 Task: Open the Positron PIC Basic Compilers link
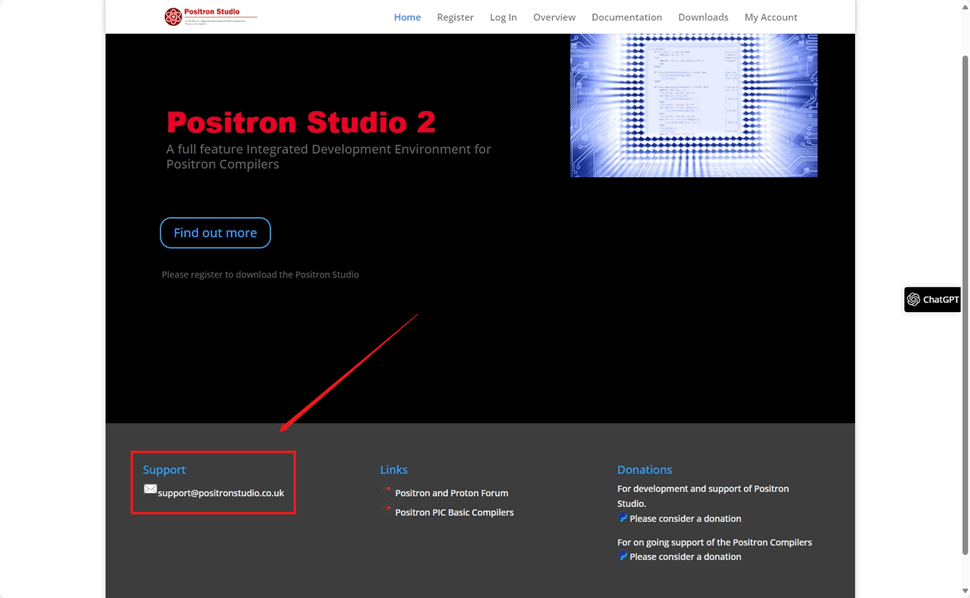(454, 512)
